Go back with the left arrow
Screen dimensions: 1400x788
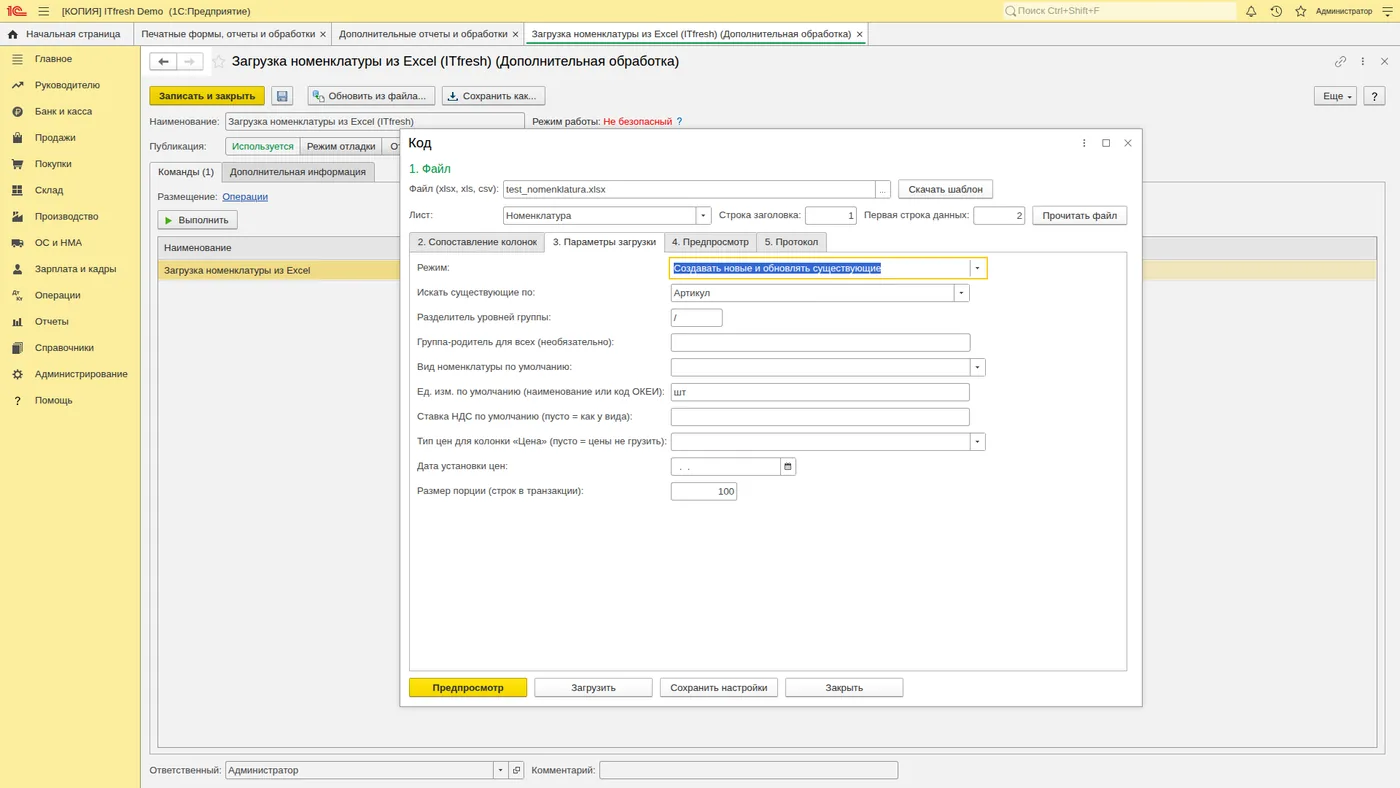(164, 61)
